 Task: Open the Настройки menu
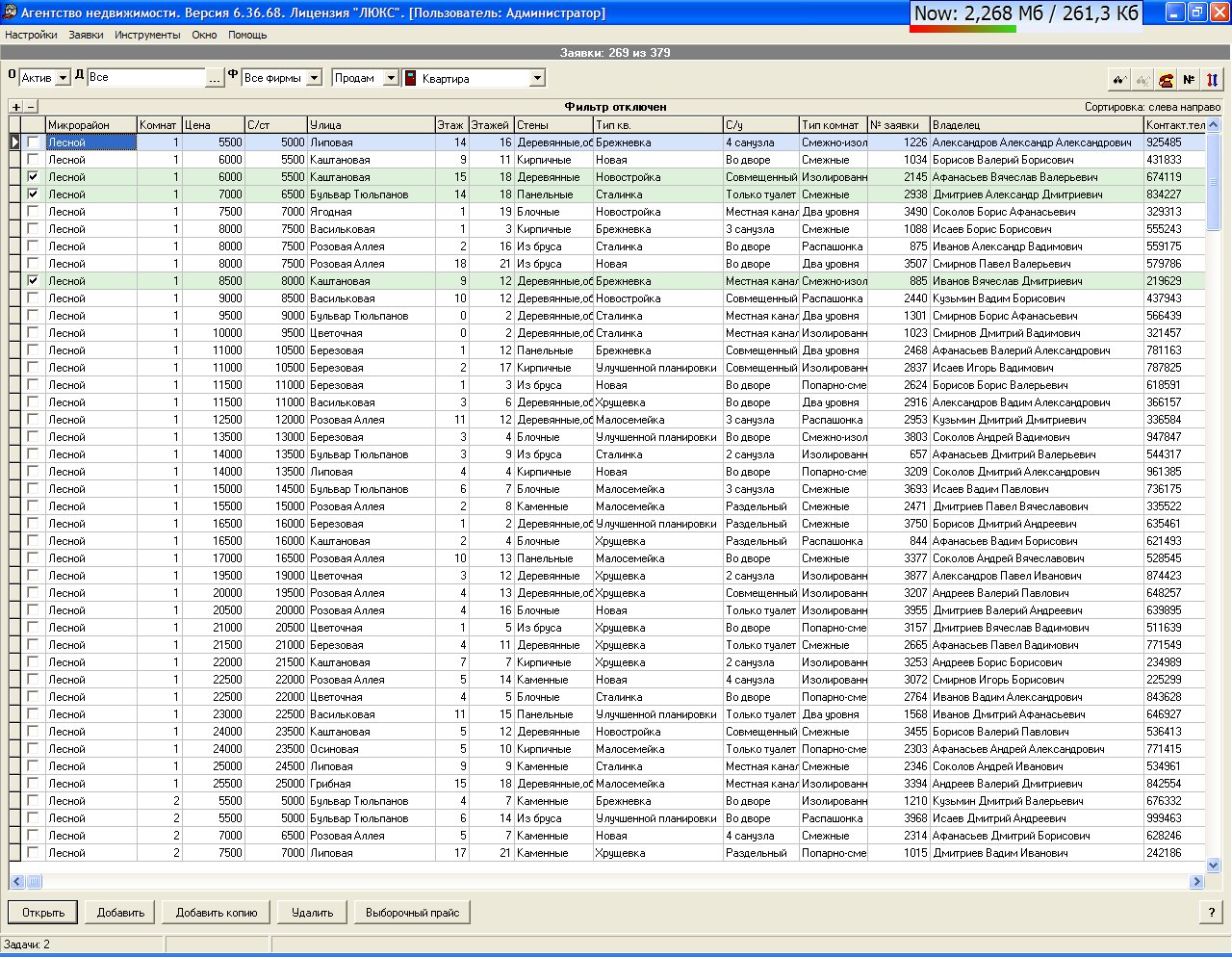click(31, 35)
